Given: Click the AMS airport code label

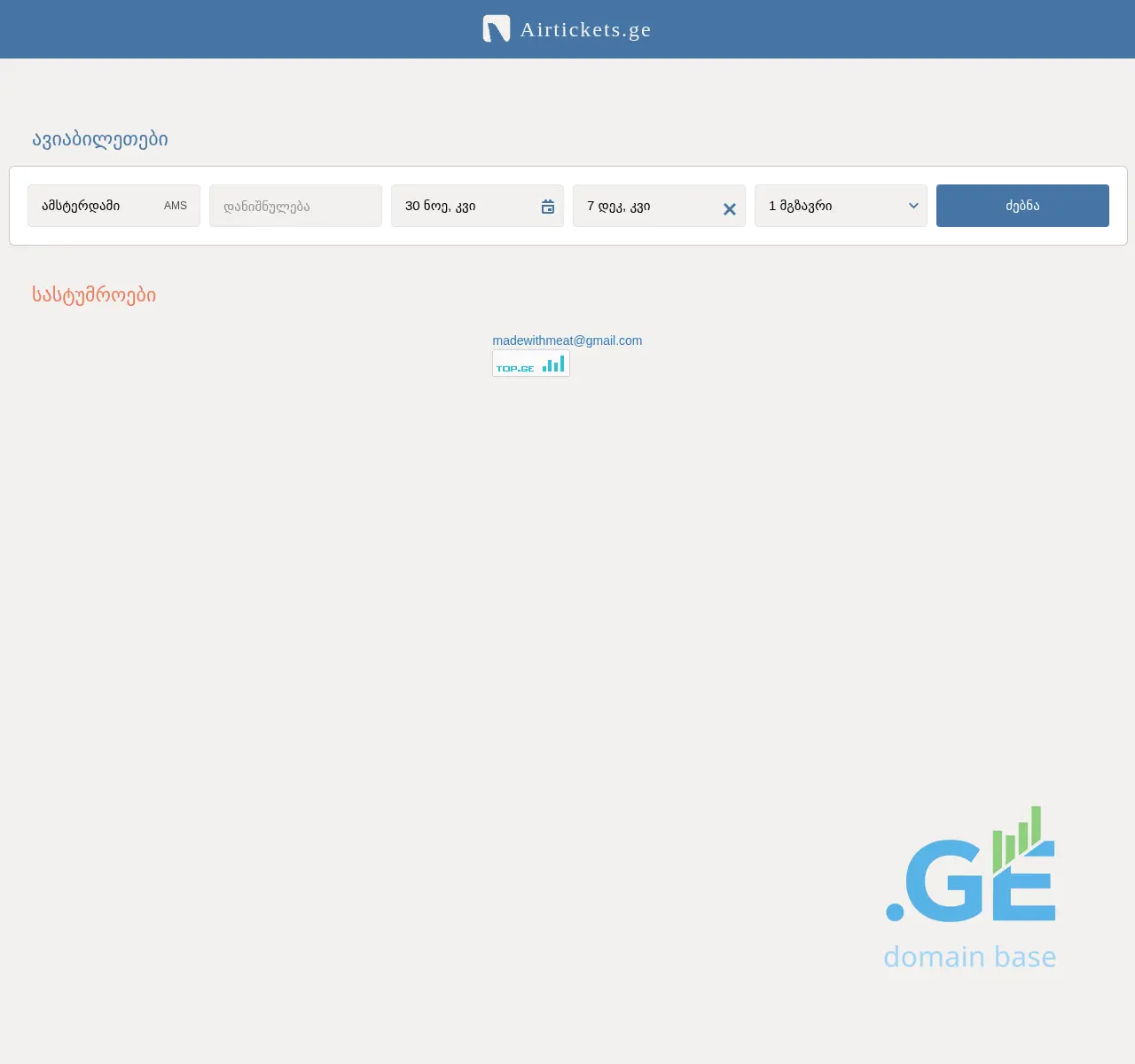Looking at the screenshot, I should pyautogui.click(x=175, y=206).
